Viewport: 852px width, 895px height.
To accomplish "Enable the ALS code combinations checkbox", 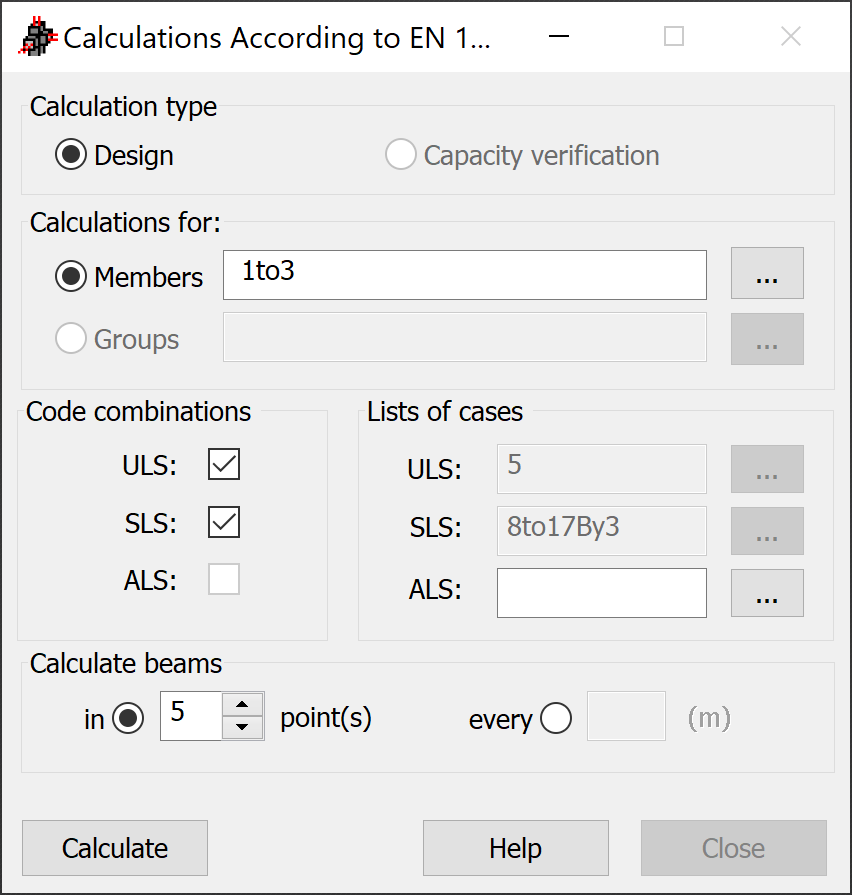I will tap(224, 579).
